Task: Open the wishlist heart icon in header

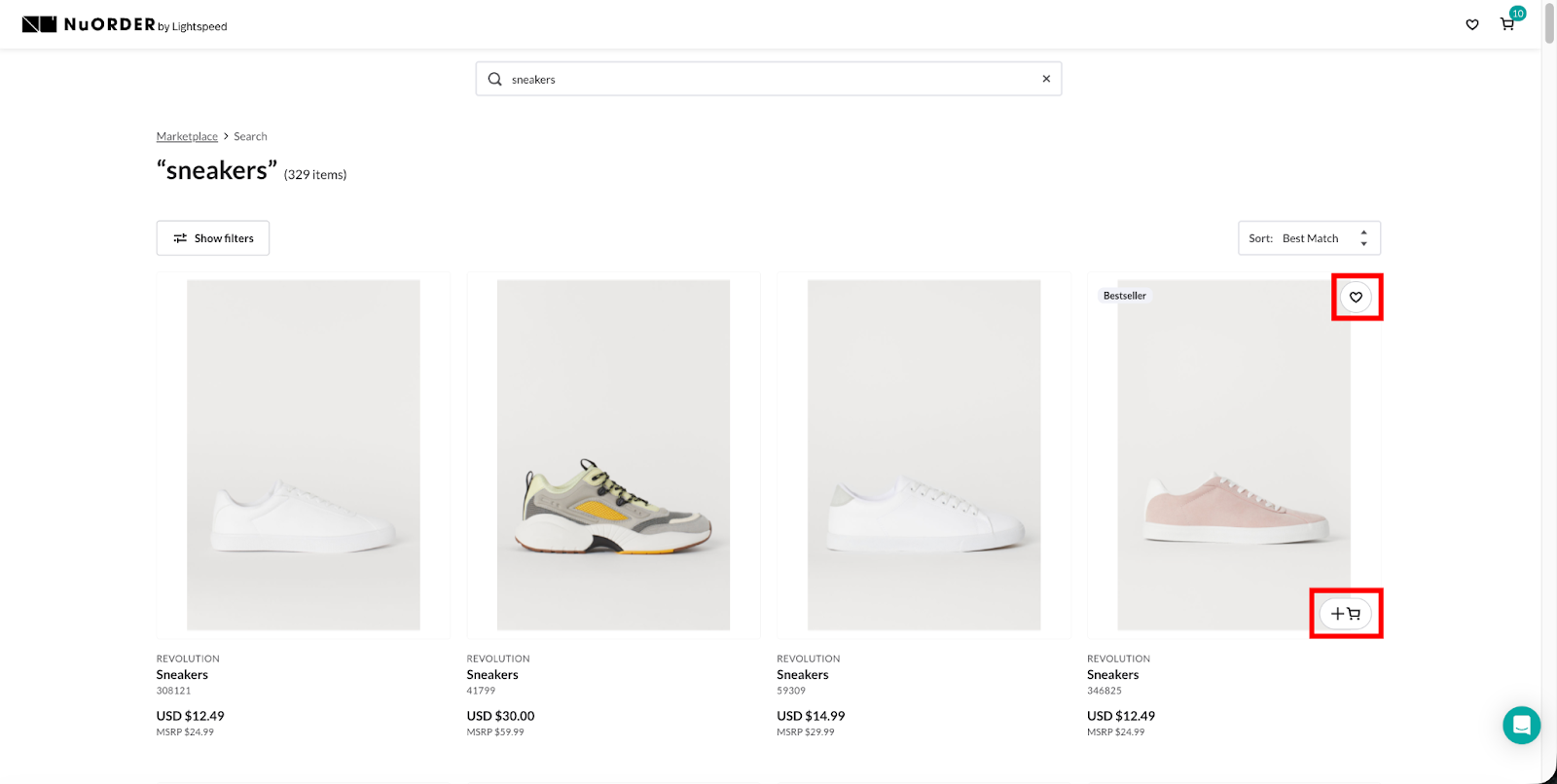Action: (1472, 25)
